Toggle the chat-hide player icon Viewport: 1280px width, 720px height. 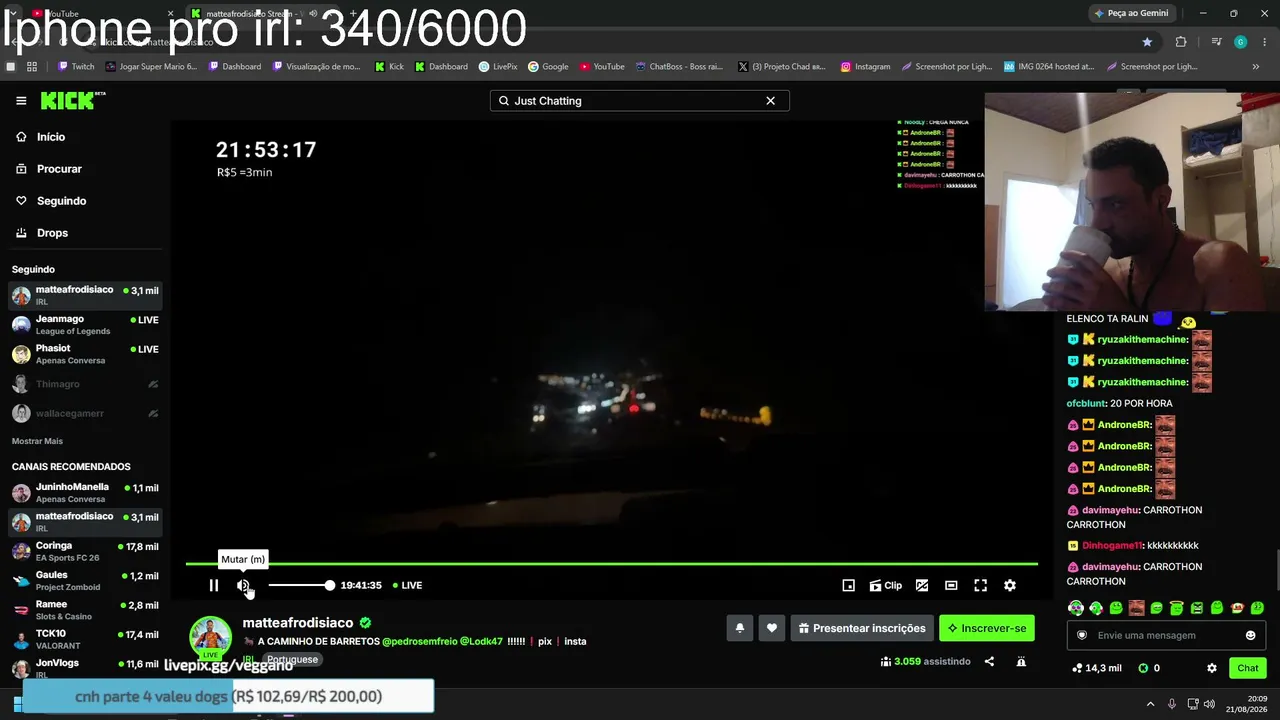922,585
